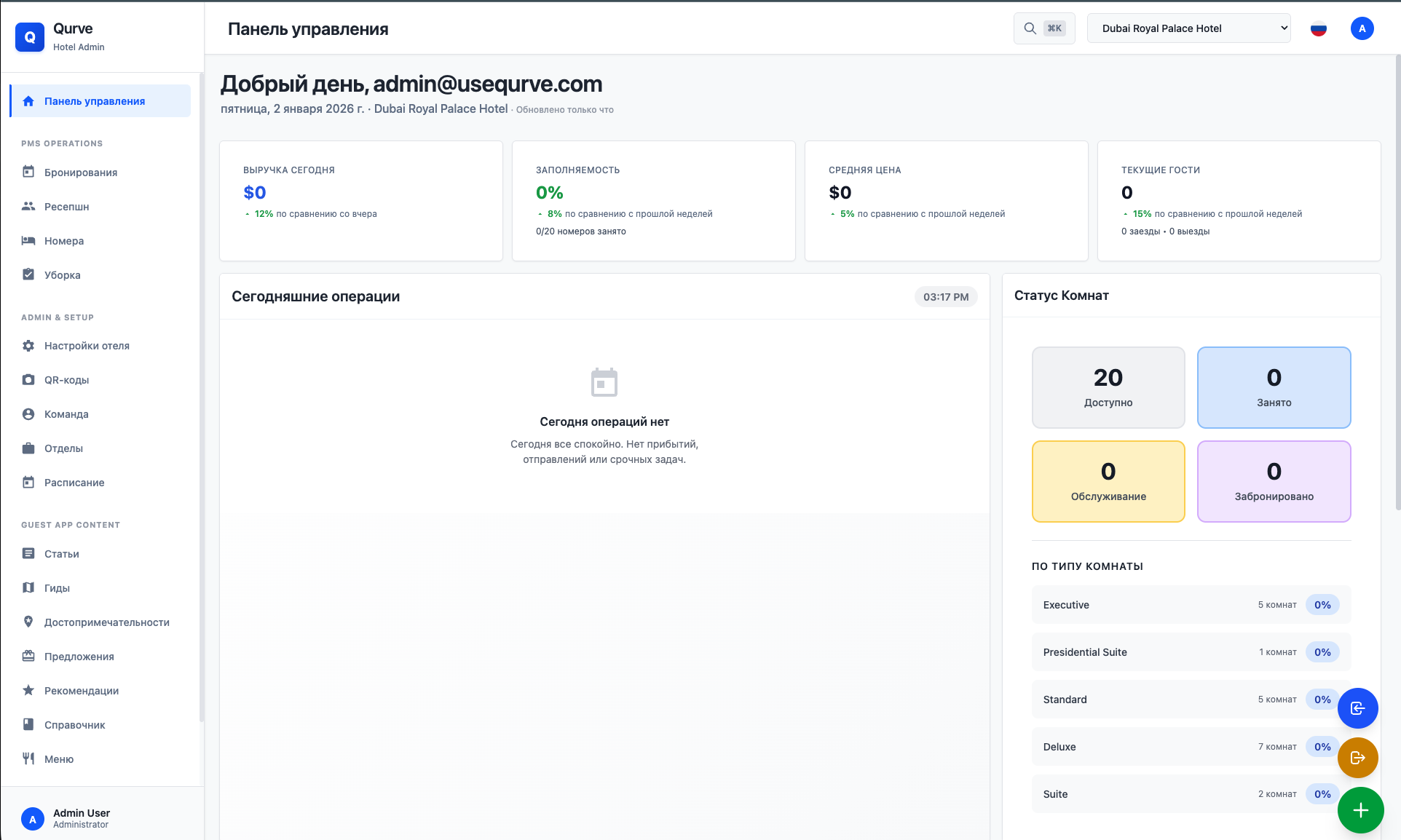
Task: Click the orange check-out floating button
Action: [x=1357, y=757]
